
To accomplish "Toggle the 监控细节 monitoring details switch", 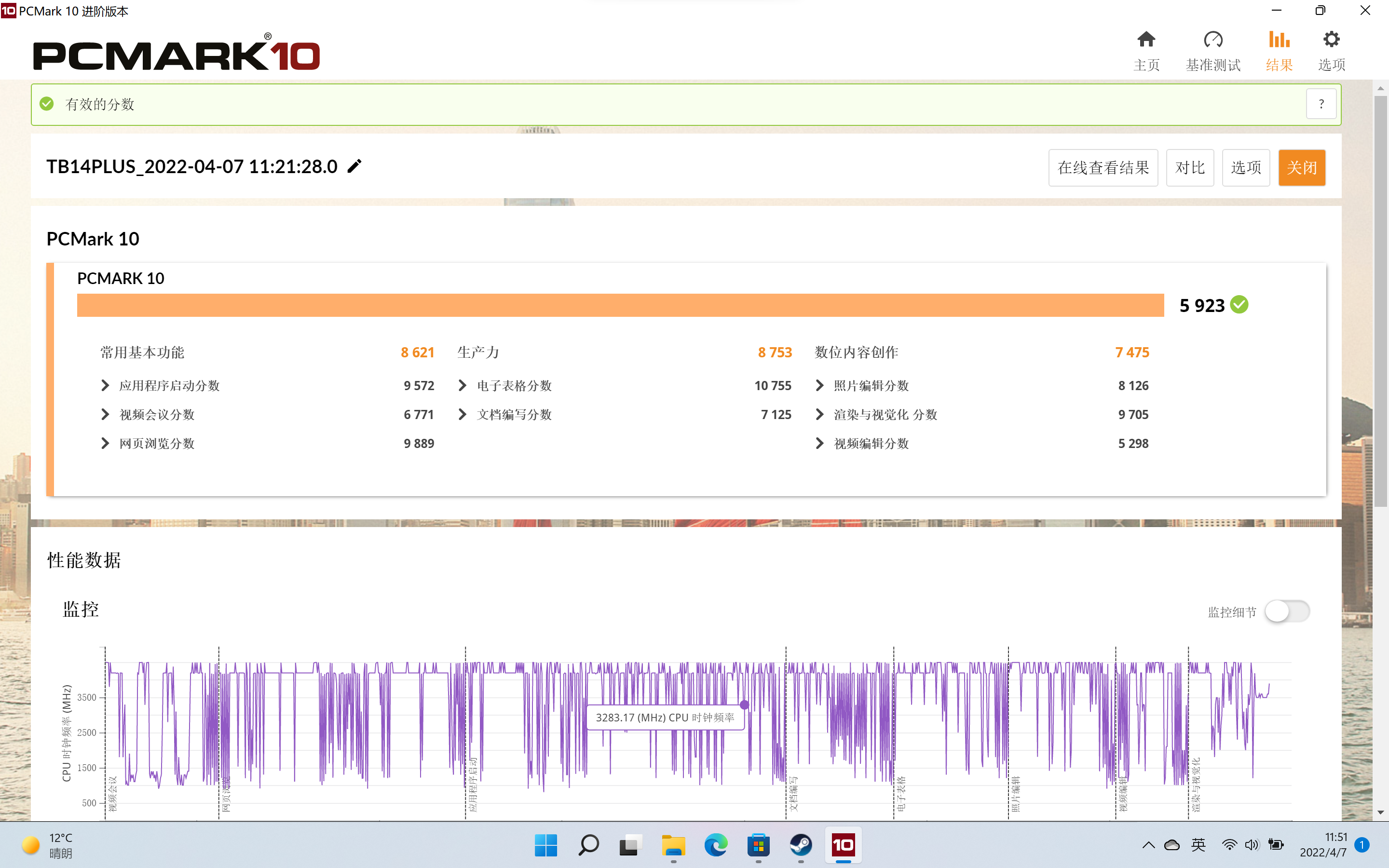I will coord(1287,611).
